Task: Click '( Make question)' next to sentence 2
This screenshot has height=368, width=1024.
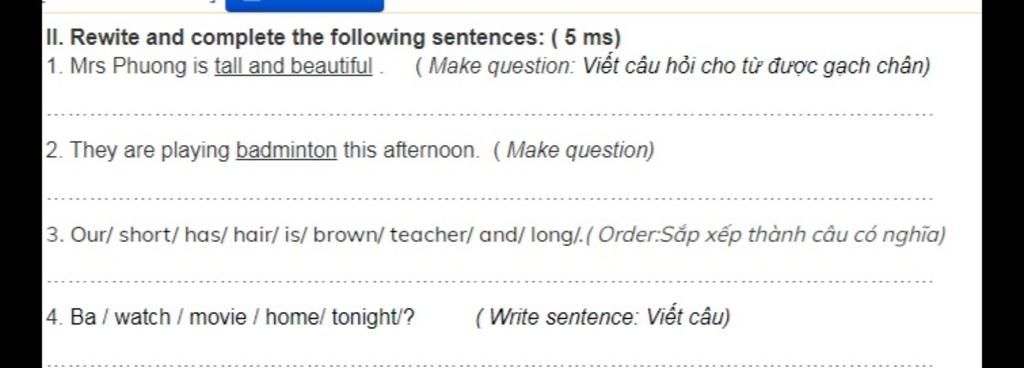Action: (573, 150)
